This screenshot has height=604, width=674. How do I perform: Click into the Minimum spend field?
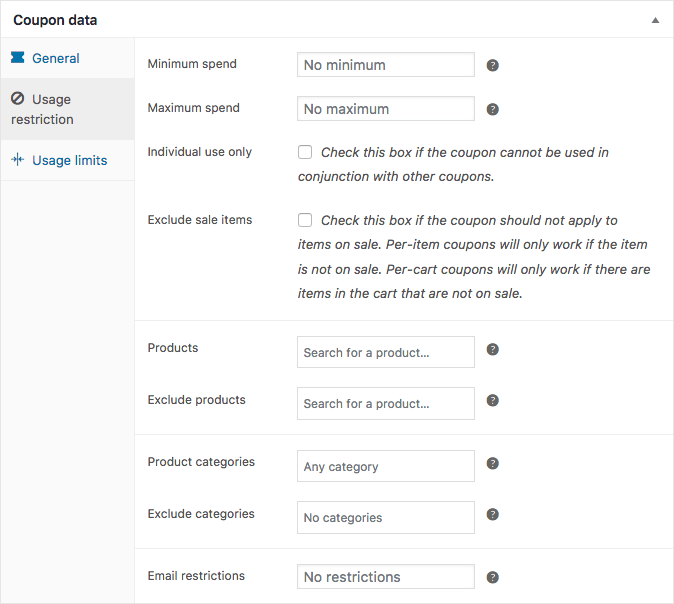[x=385, y=65]
